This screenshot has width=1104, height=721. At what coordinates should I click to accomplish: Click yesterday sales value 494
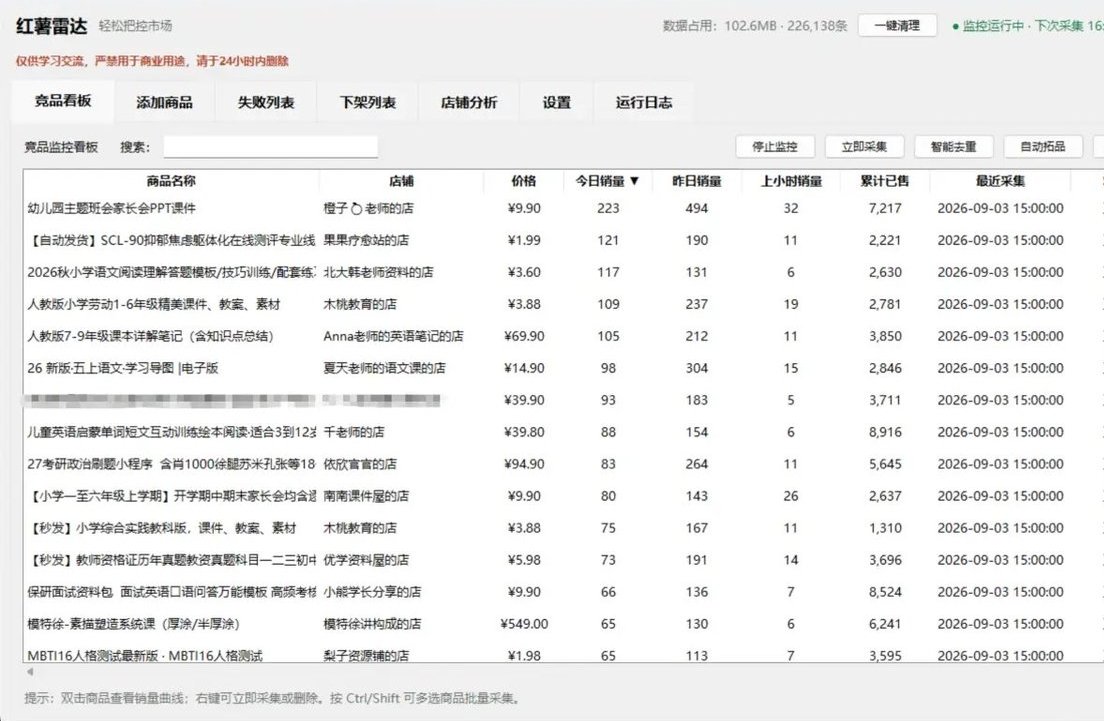(696, 208)
